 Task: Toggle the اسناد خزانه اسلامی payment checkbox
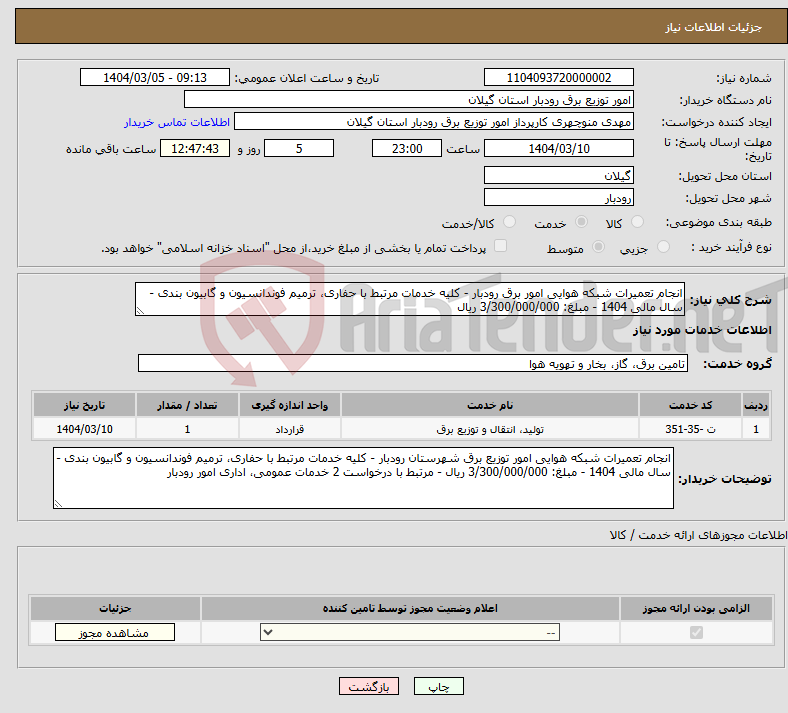500,246
